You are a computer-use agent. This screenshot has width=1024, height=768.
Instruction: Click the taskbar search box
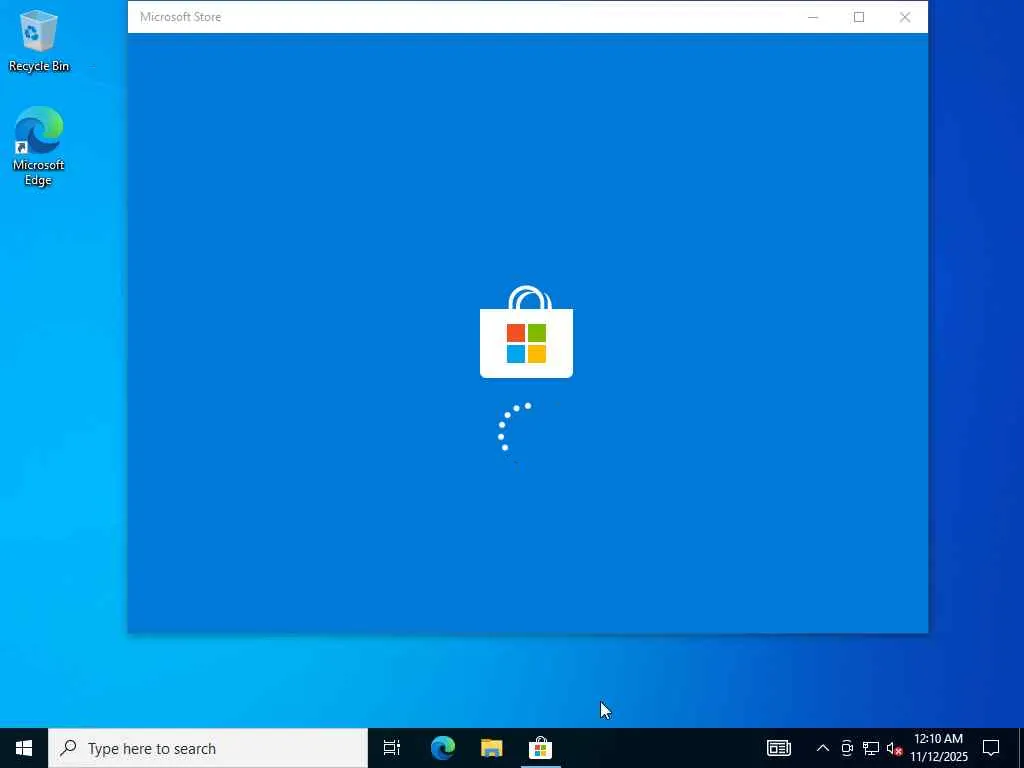pyautogui.click(x=208, y=748)
